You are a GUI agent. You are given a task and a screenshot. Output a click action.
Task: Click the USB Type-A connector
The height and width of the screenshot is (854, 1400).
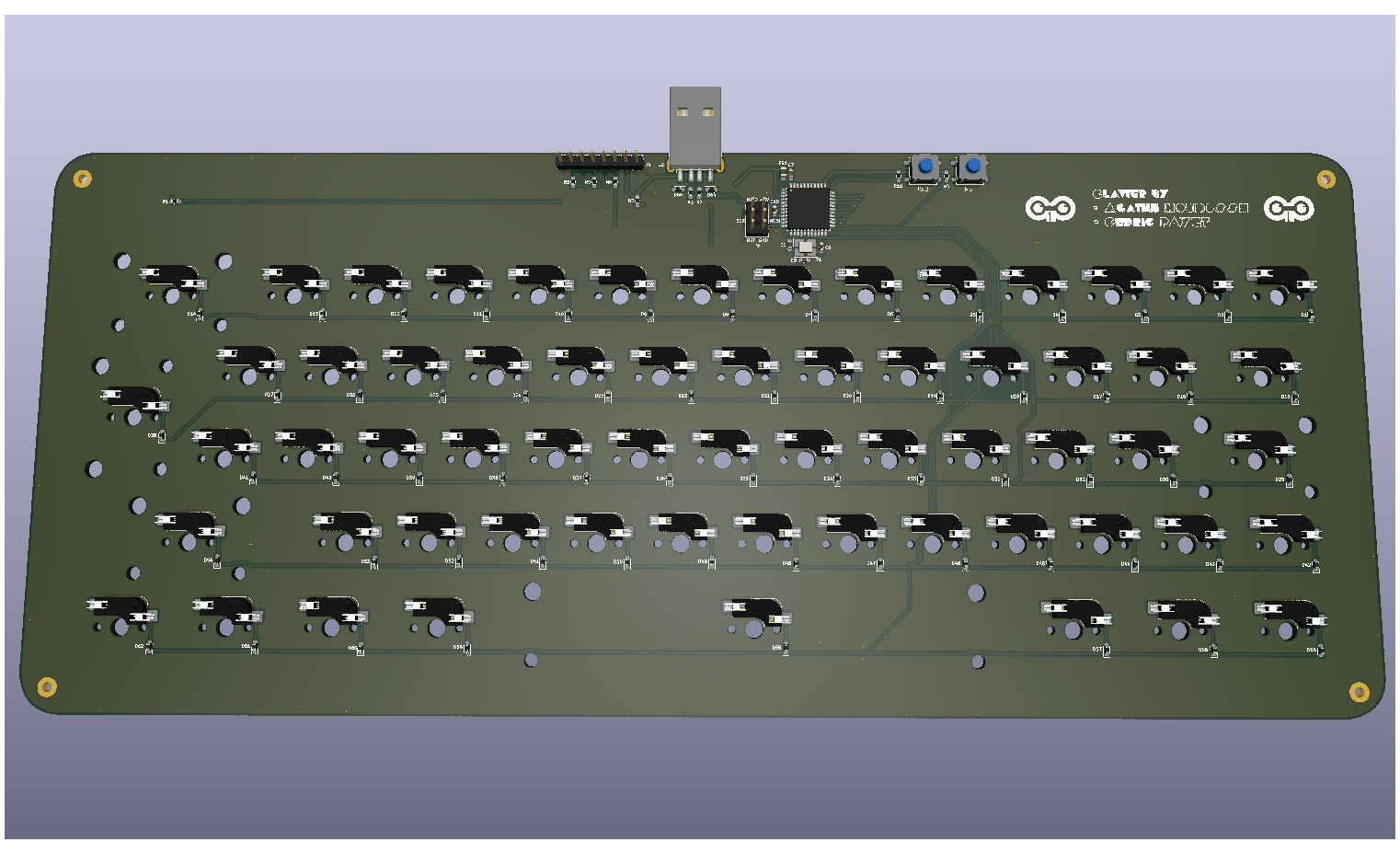(x=694, y=127)
